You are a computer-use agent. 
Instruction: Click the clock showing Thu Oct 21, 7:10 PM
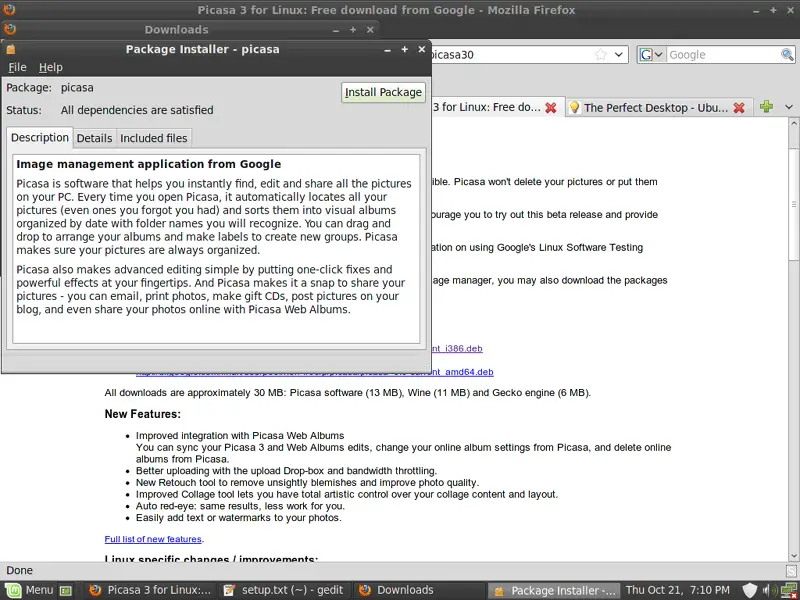(678, 590)
